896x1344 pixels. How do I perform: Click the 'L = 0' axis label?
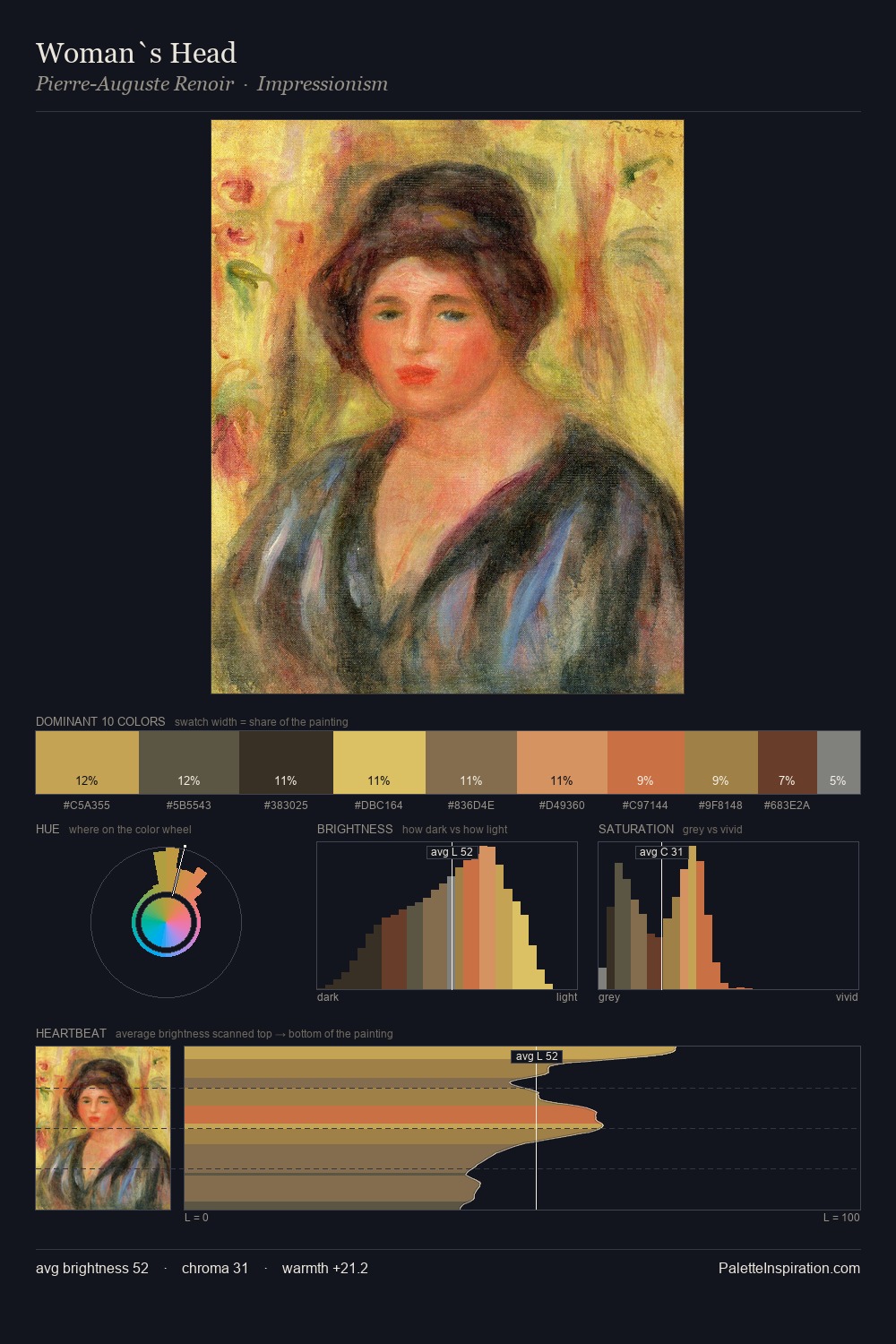tap(196, 1218)
